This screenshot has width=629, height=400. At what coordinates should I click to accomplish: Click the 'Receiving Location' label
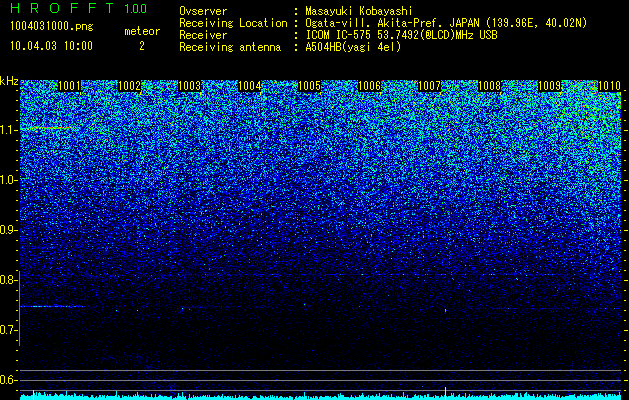[233, 23]
